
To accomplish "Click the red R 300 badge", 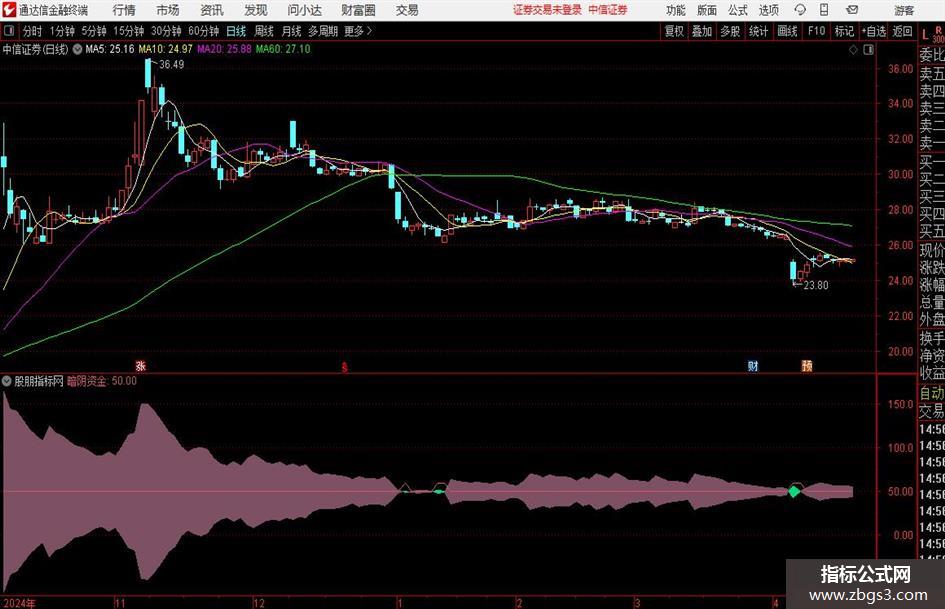I will (938, 35).
